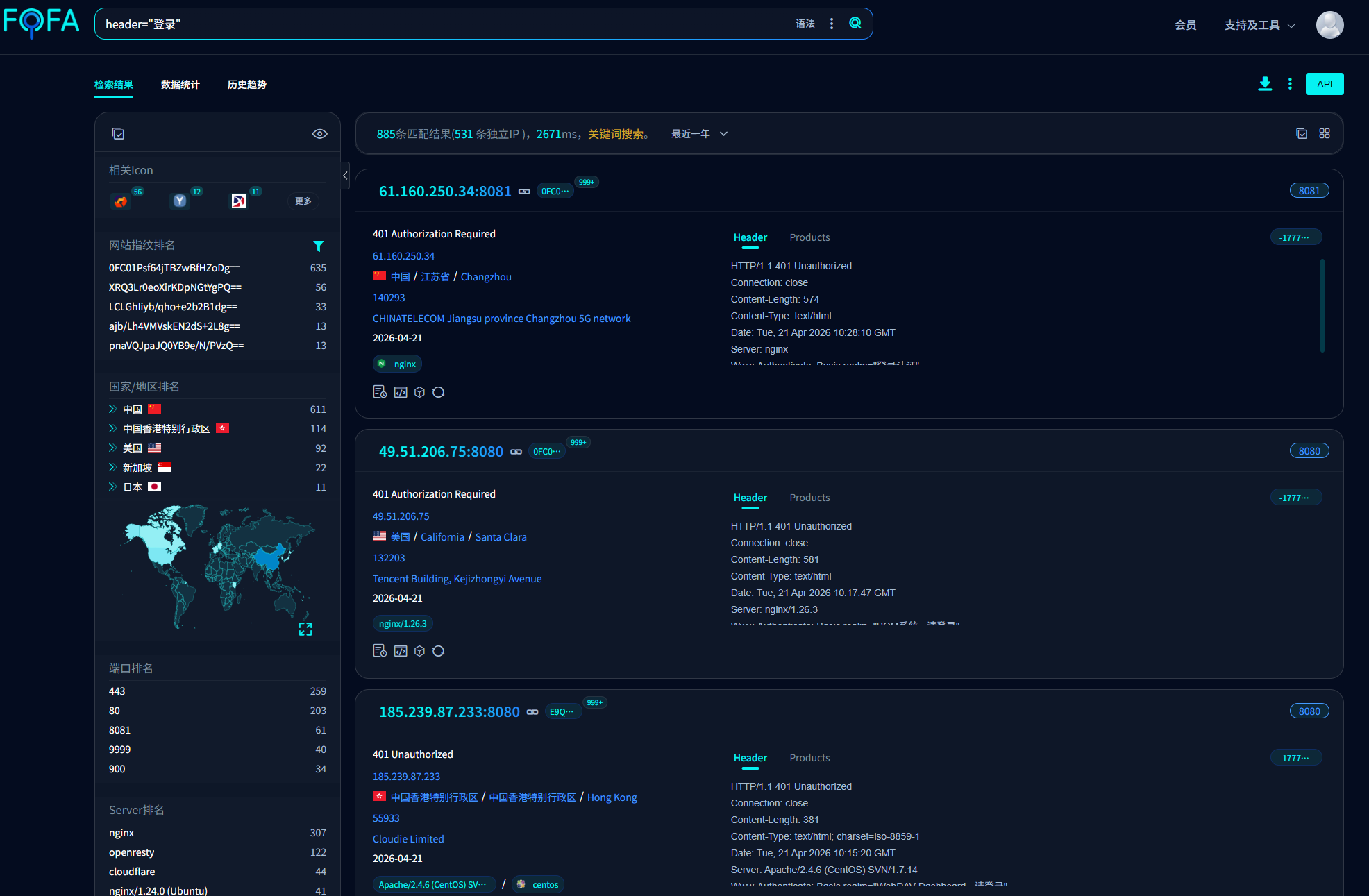Expand the 美国 country row
1369x896 pixels.
coord(112,448)
